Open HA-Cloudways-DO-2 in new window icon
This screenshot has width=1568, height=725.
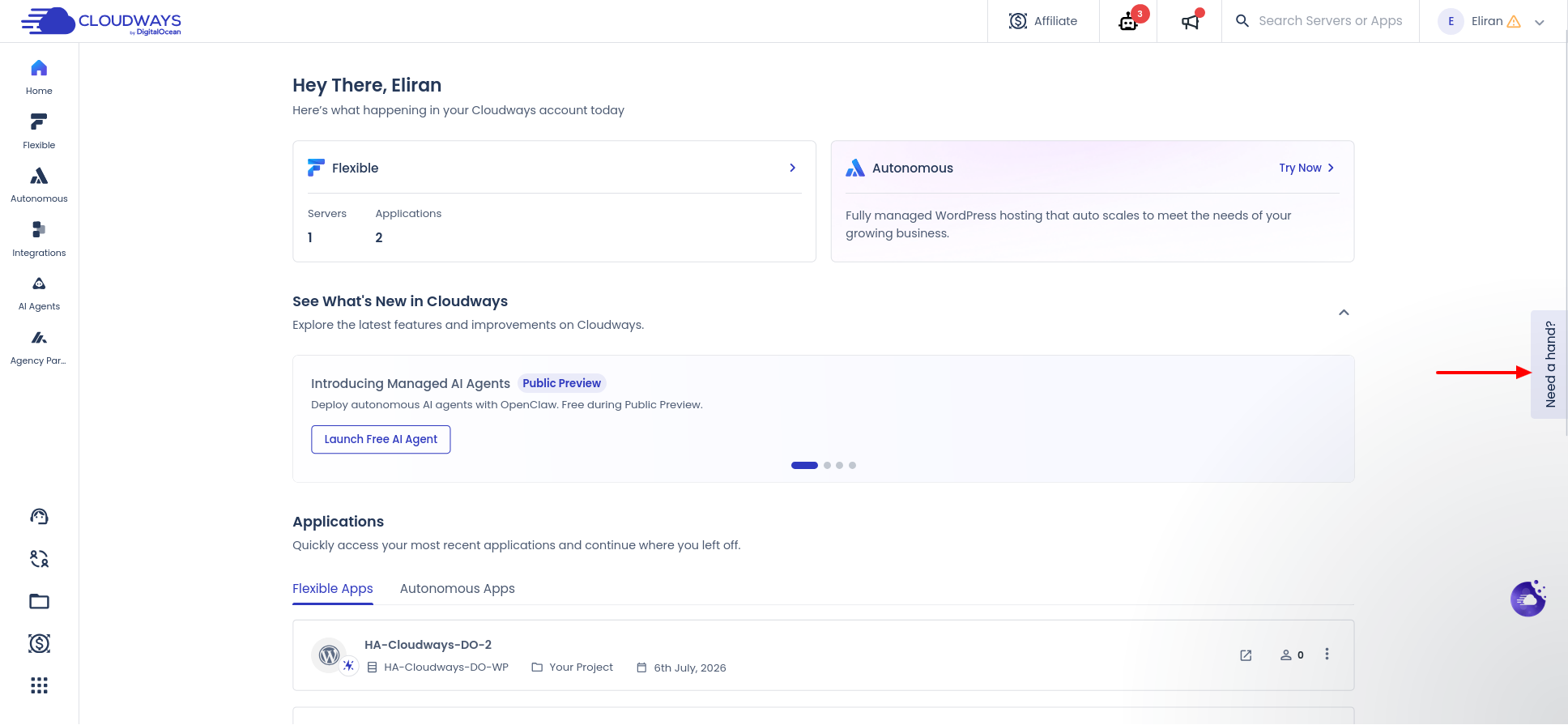(x=1246, y=655)
